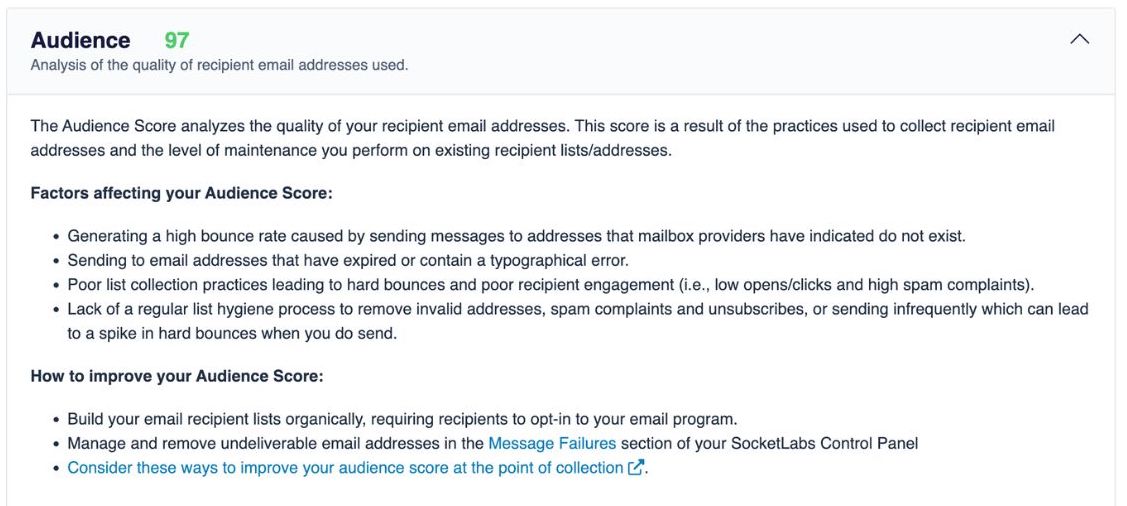Click the Audience header bar background
This screenshot has width=1127, height=506.
(561, 51)
